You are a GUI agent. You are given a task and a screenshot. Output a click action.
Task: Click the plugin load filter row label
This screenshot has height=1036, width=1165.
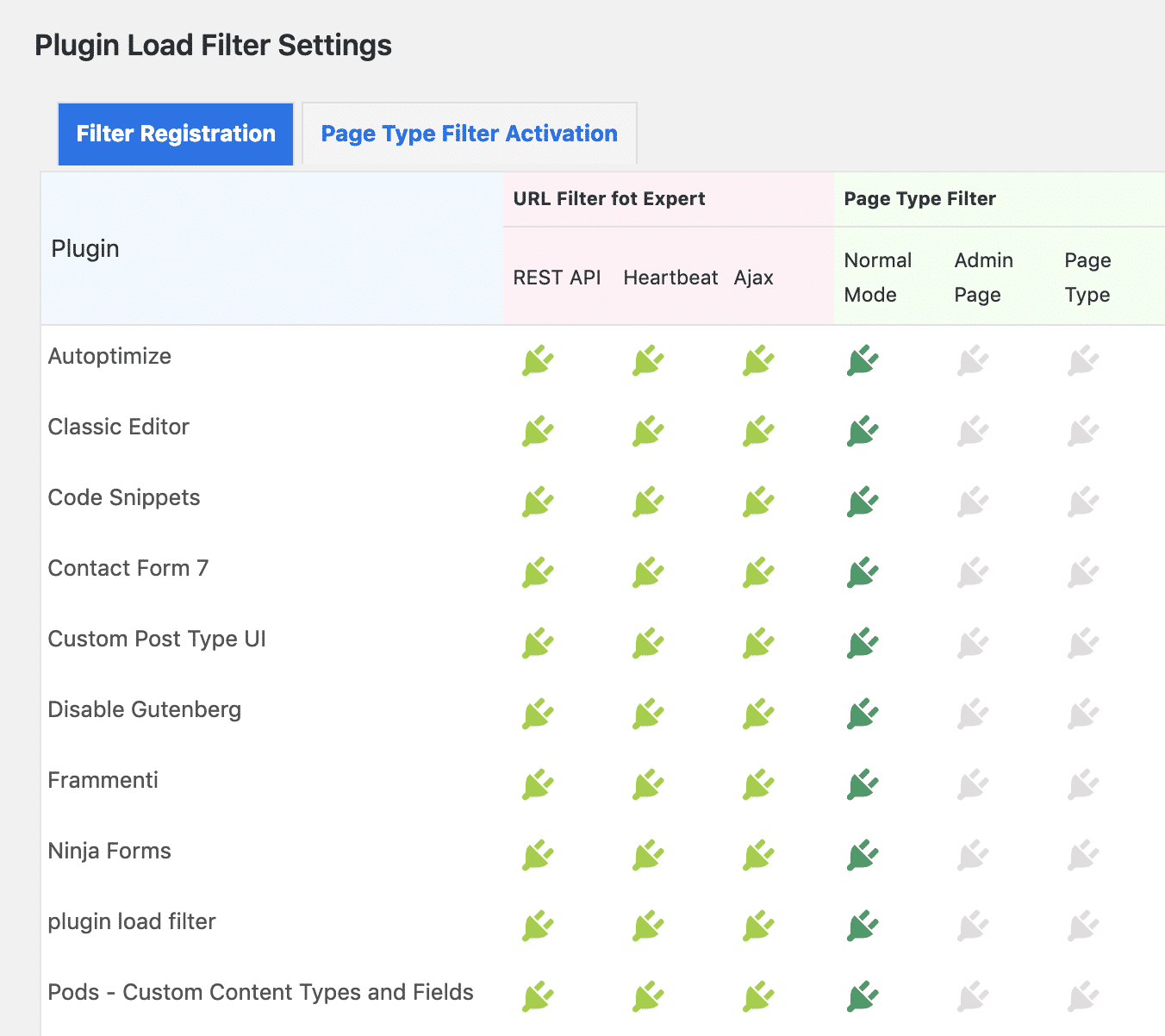tap(132, 921)
